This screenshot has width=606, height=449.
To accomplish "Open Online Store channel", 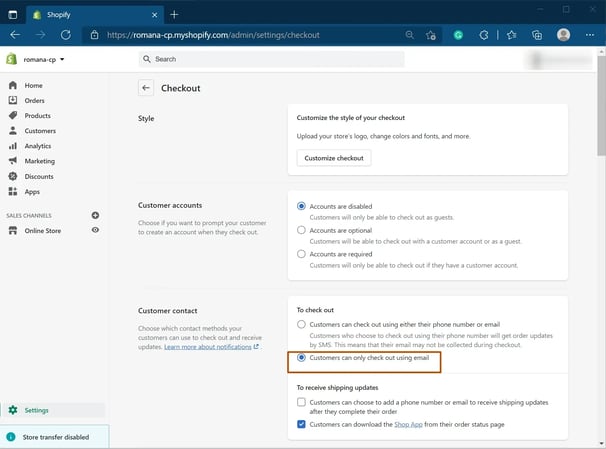I will (x=43, y=231).
